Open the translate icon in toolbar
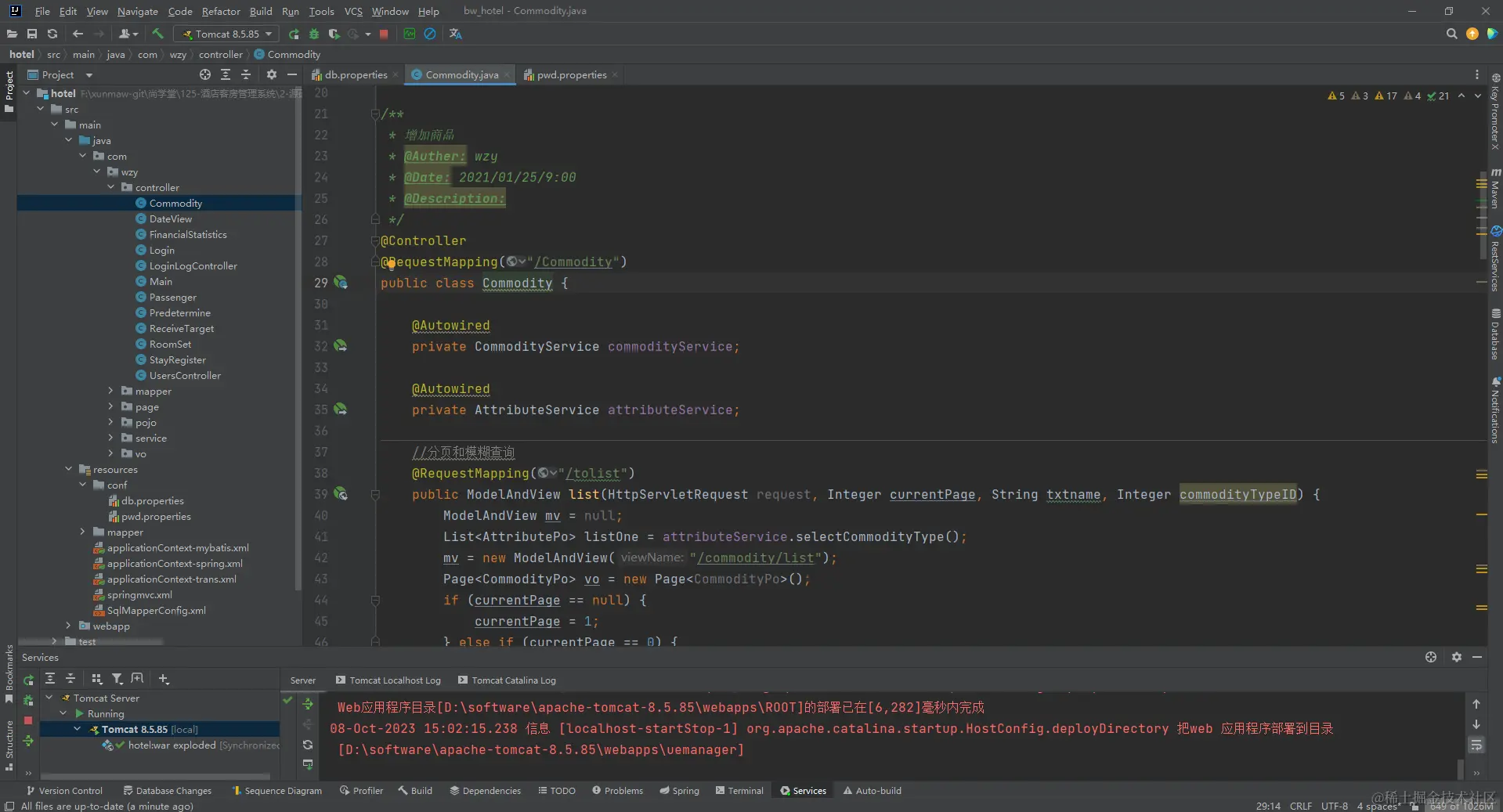Viewport: 1503px width, 812px height. (455, 34)
